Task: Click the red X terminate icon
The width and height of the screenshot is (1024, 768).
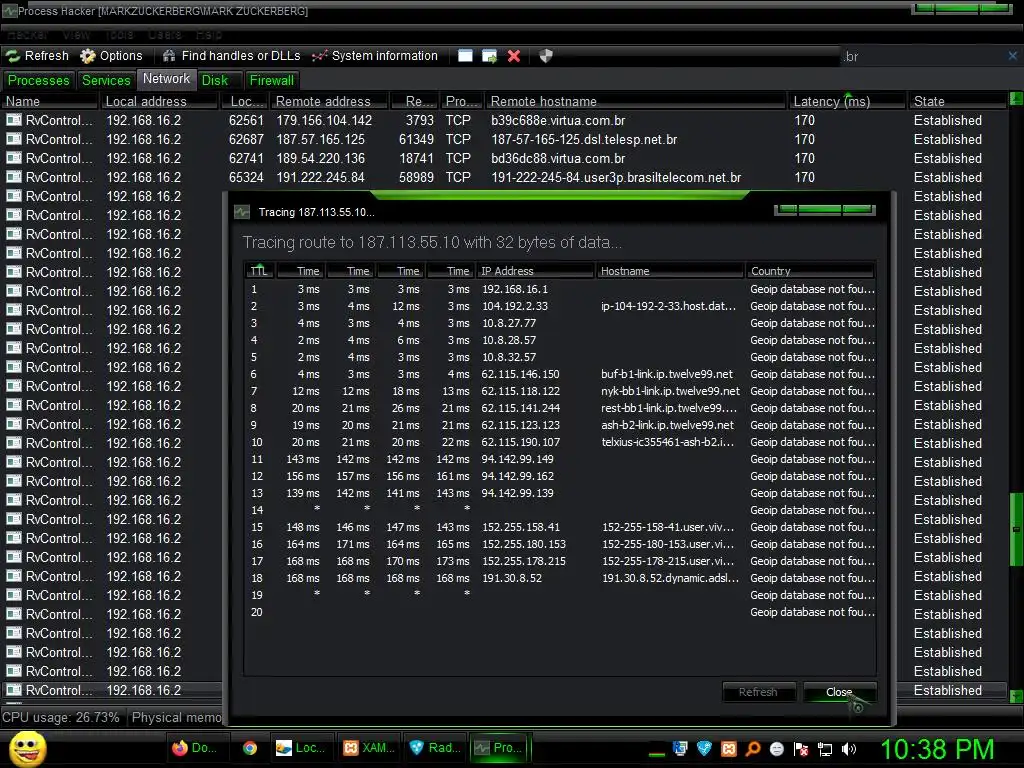Action: pyautogui.click(x=514, y=56)
